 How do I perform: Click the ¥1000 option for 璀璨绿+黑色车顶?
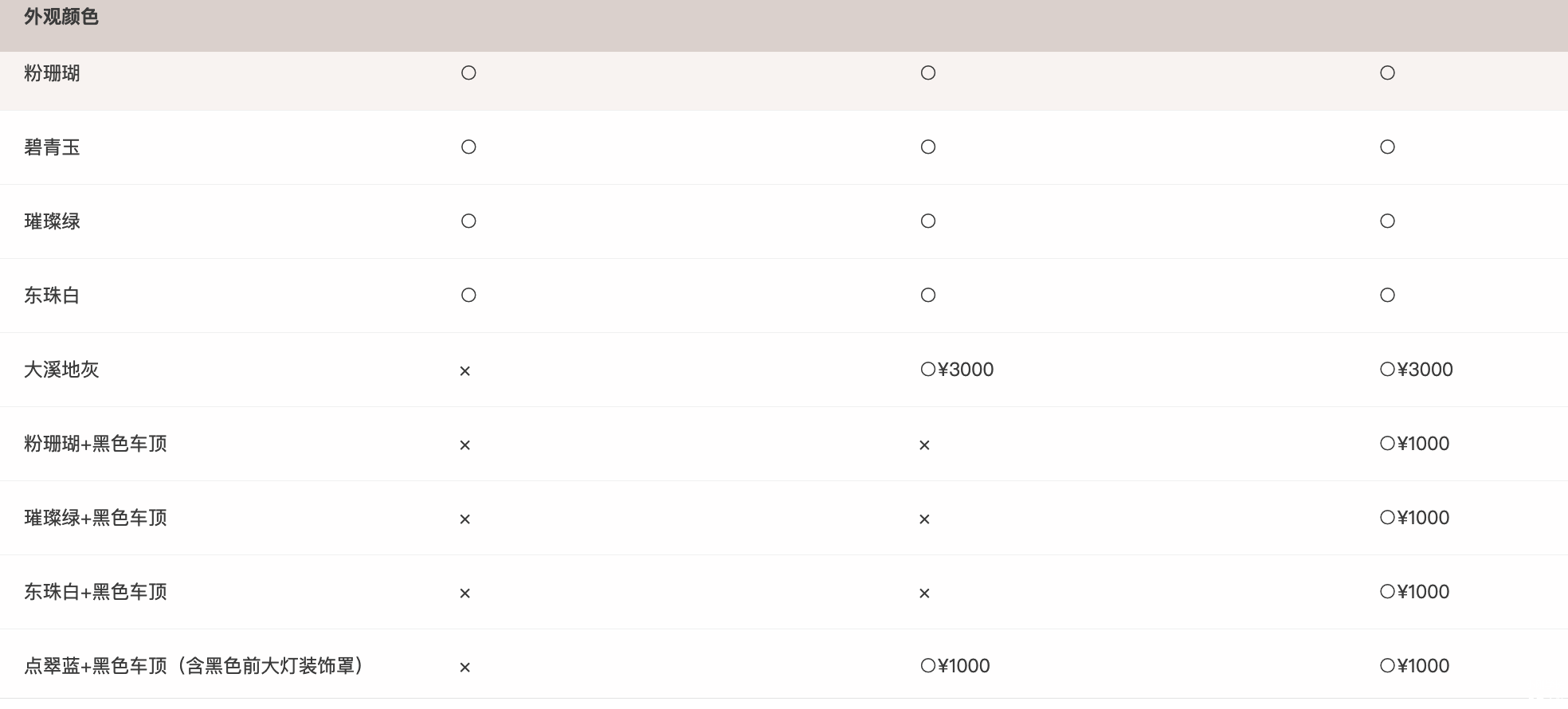[x=1414, y=518]
